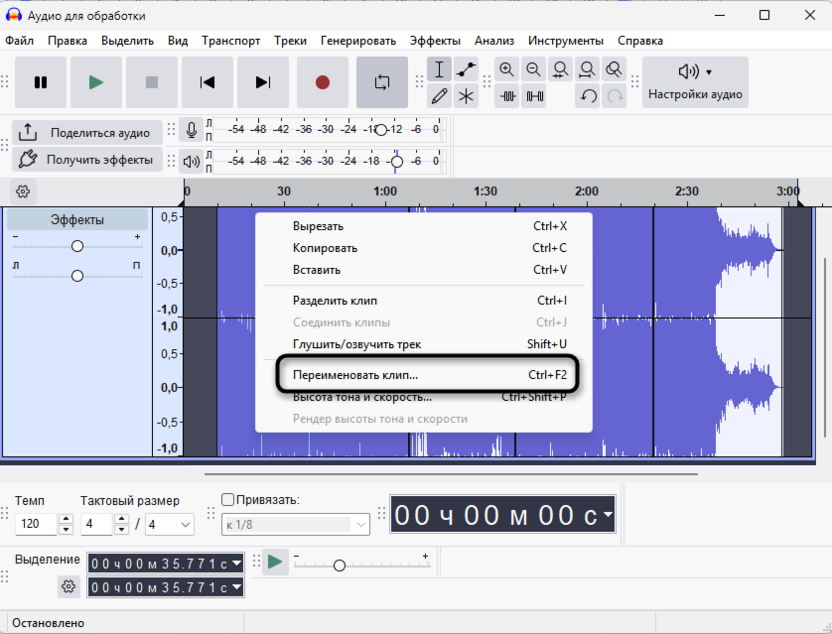The height and width of the screenshot is (634, 832).
Task: Select the Selection tool
Action: tap(438, 70)
